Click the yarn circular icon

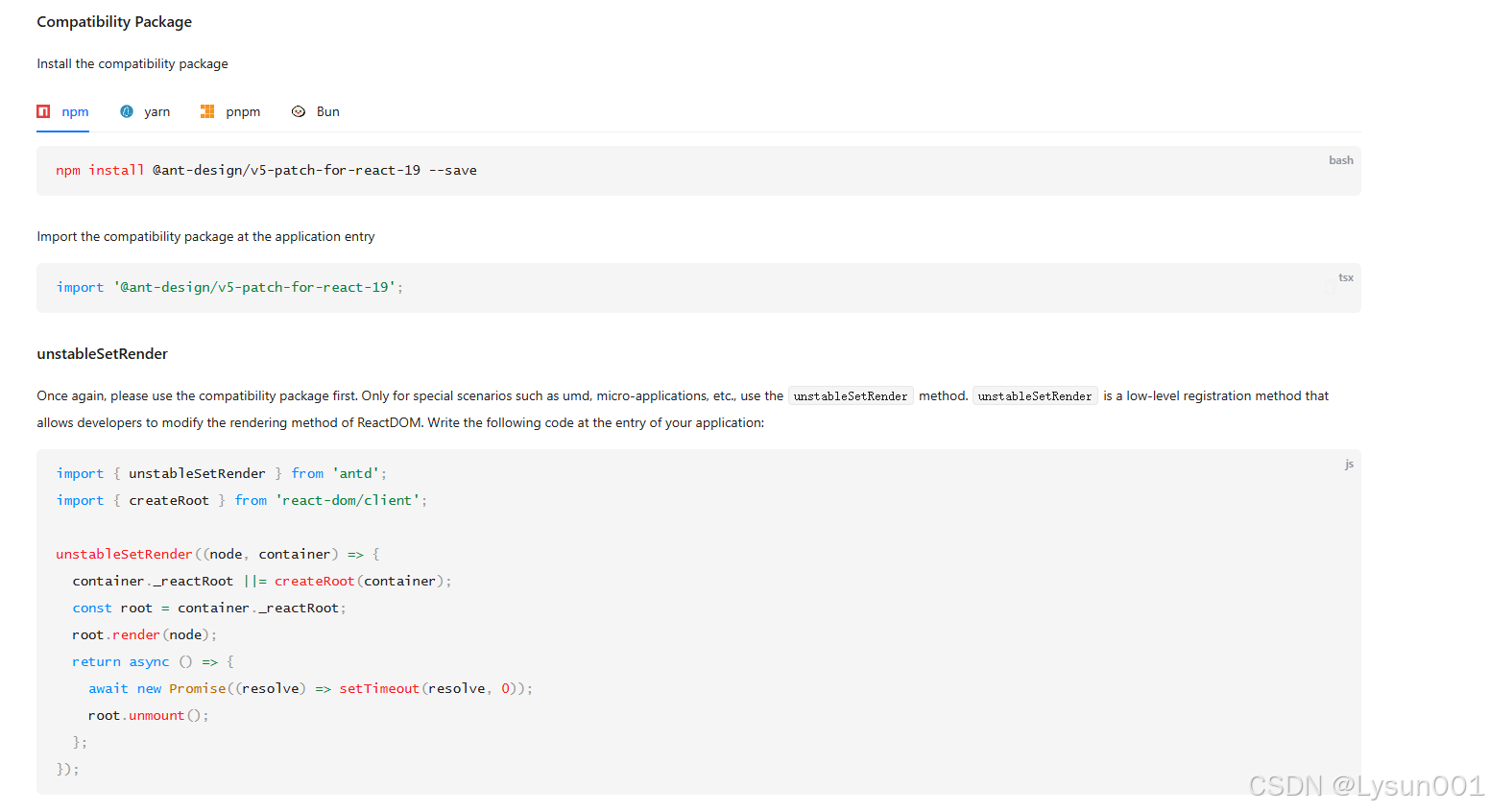point(128,111)
